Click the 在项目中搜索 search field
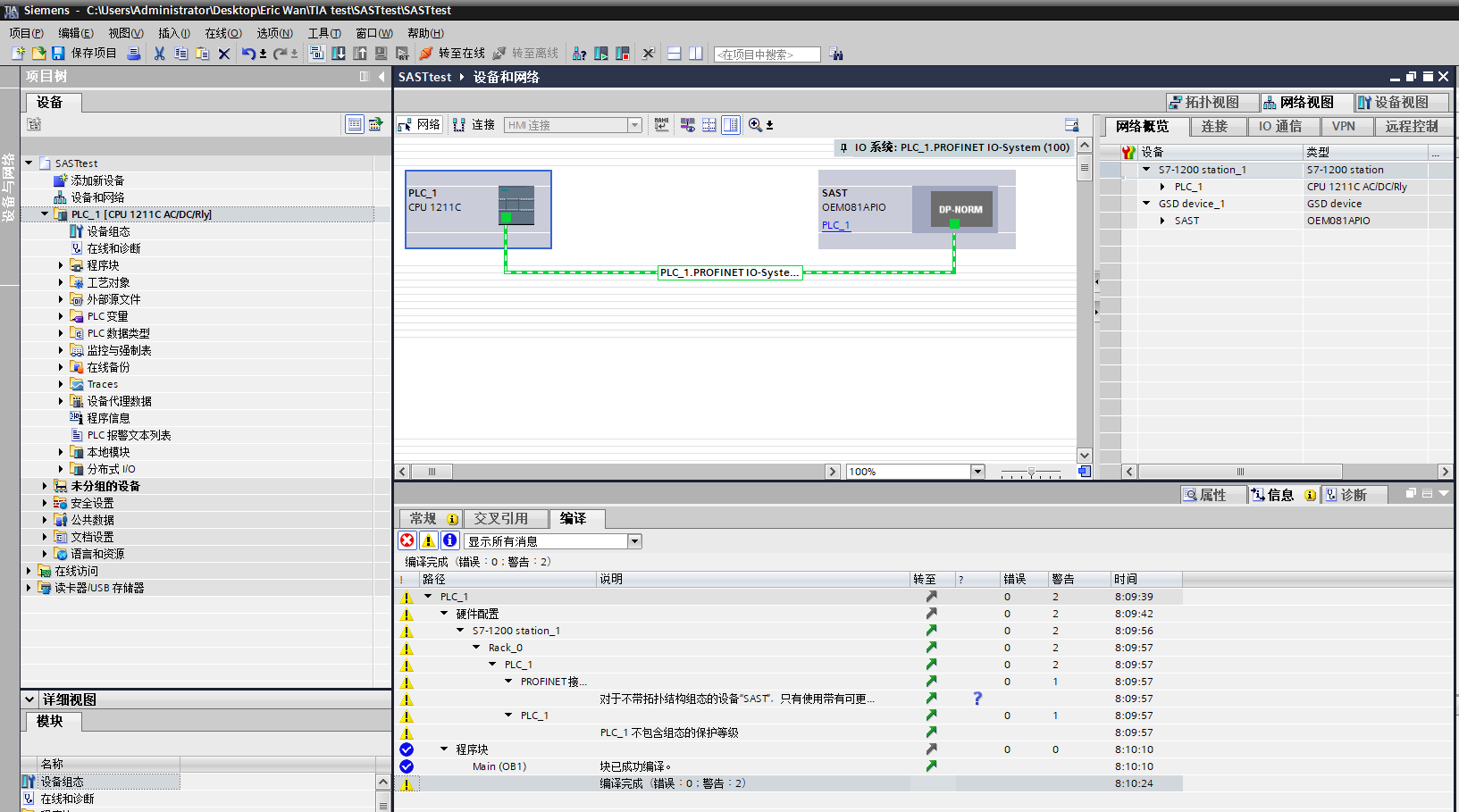The image size is (1459, 812). [767, 54]
